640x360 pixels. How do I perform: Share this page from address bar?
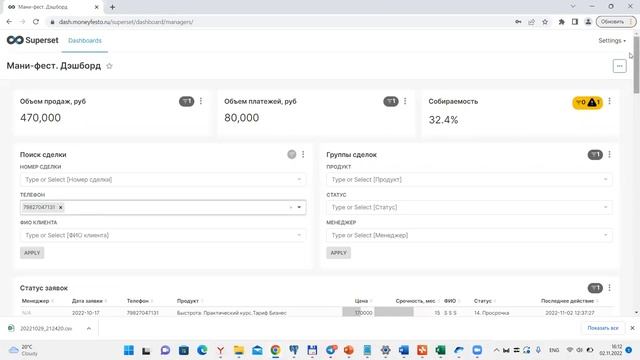pyautogui.click(x=531, y=22)
